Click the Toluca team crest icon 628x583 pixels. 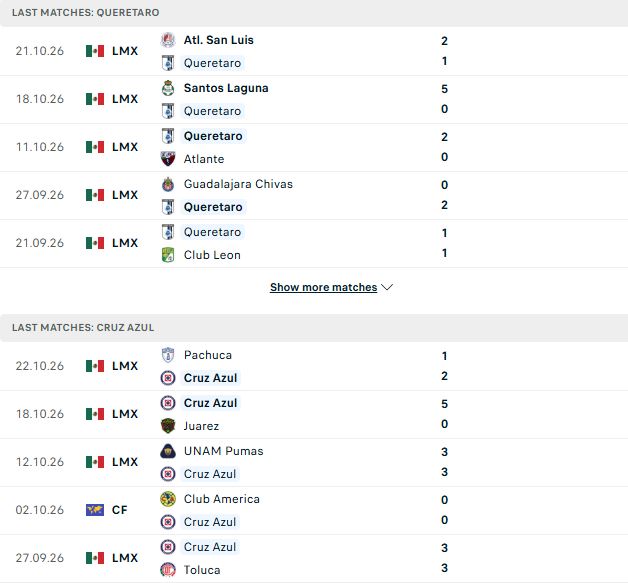coord(168,570)
